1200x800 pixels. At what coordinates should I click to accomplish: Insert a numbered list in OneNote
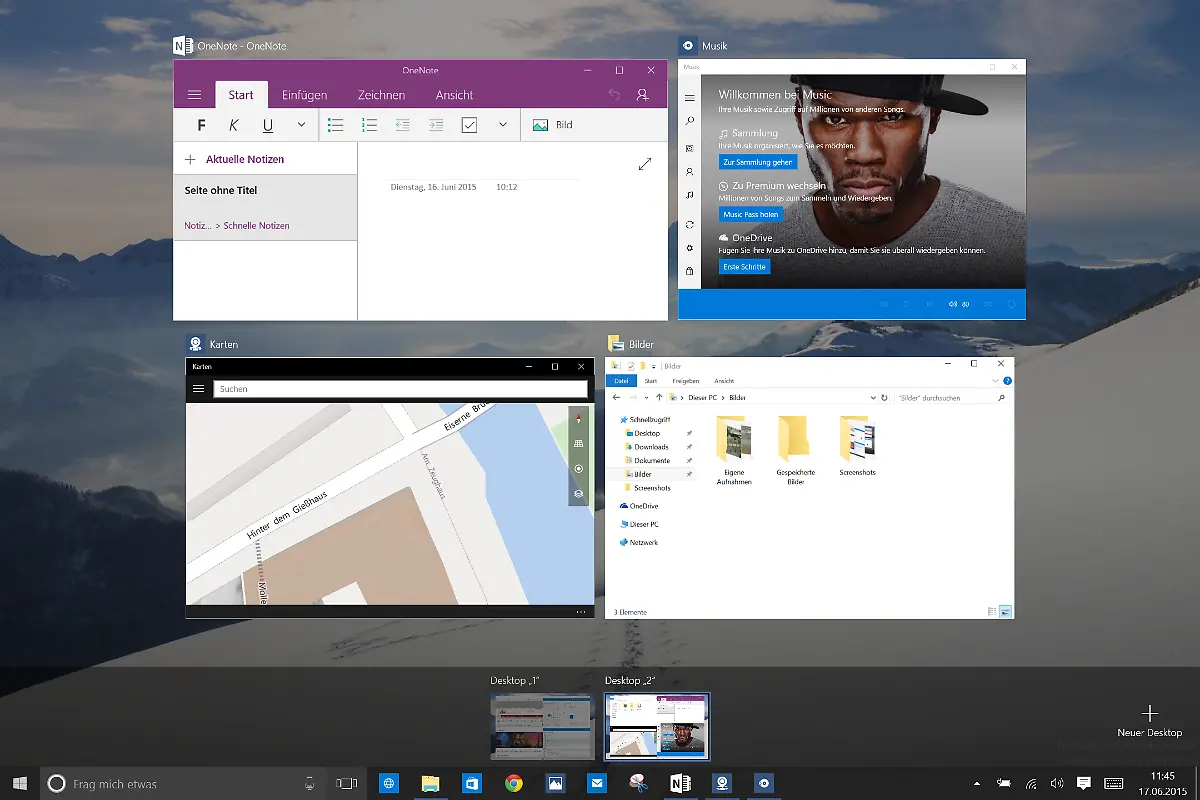coord(369,125)
